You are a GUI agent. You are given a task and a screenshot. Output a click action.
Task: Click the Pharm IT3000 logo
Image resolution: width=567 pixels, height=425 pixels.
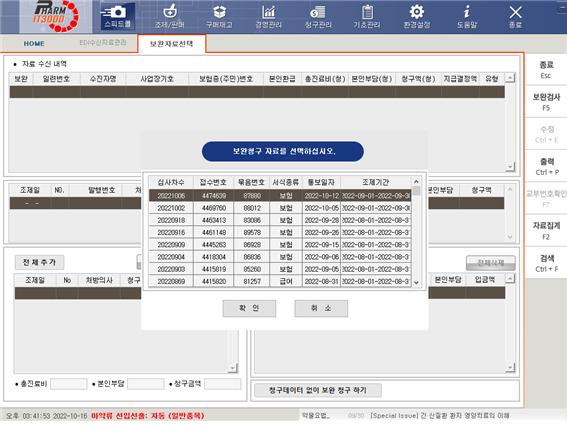coord(56,16)
